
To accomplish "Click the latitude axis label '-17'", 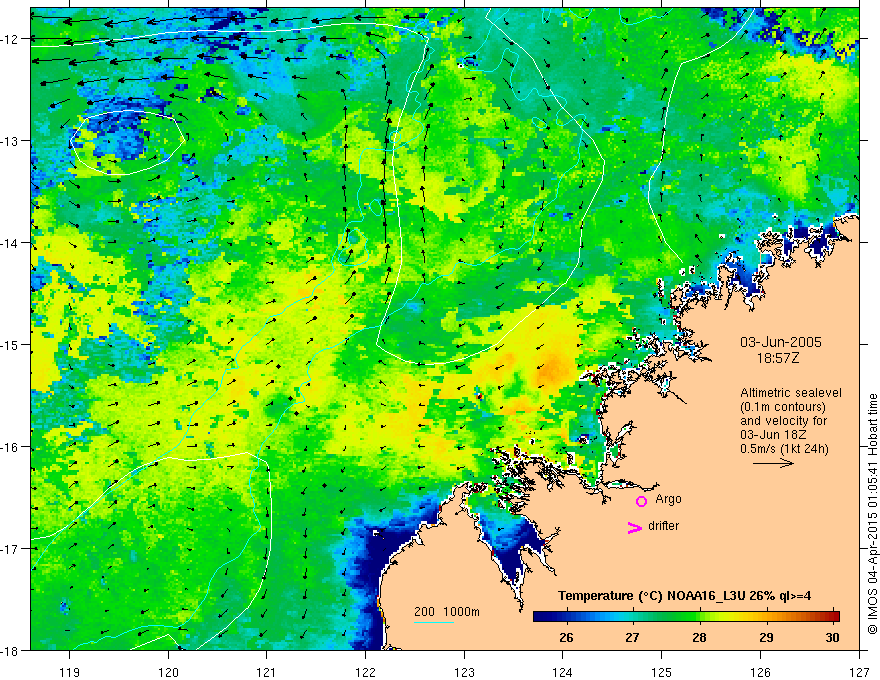I will 10,548.
